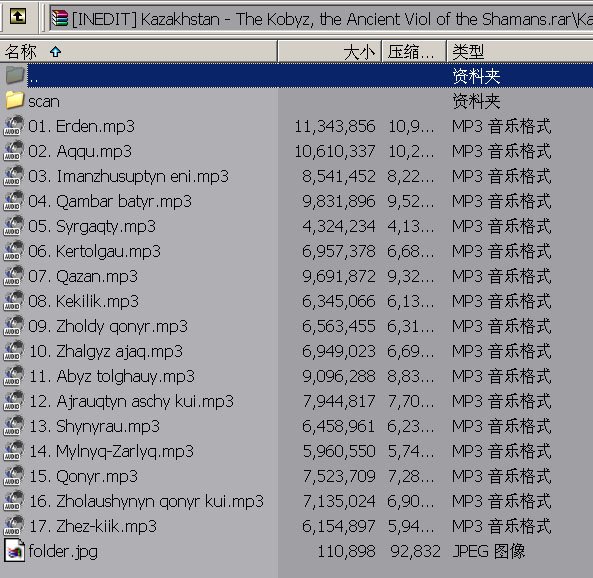Viewport: 593px width, 578px height.
Task: Select file name '08. Kekilik.mp3'
Action: (83, 301)
